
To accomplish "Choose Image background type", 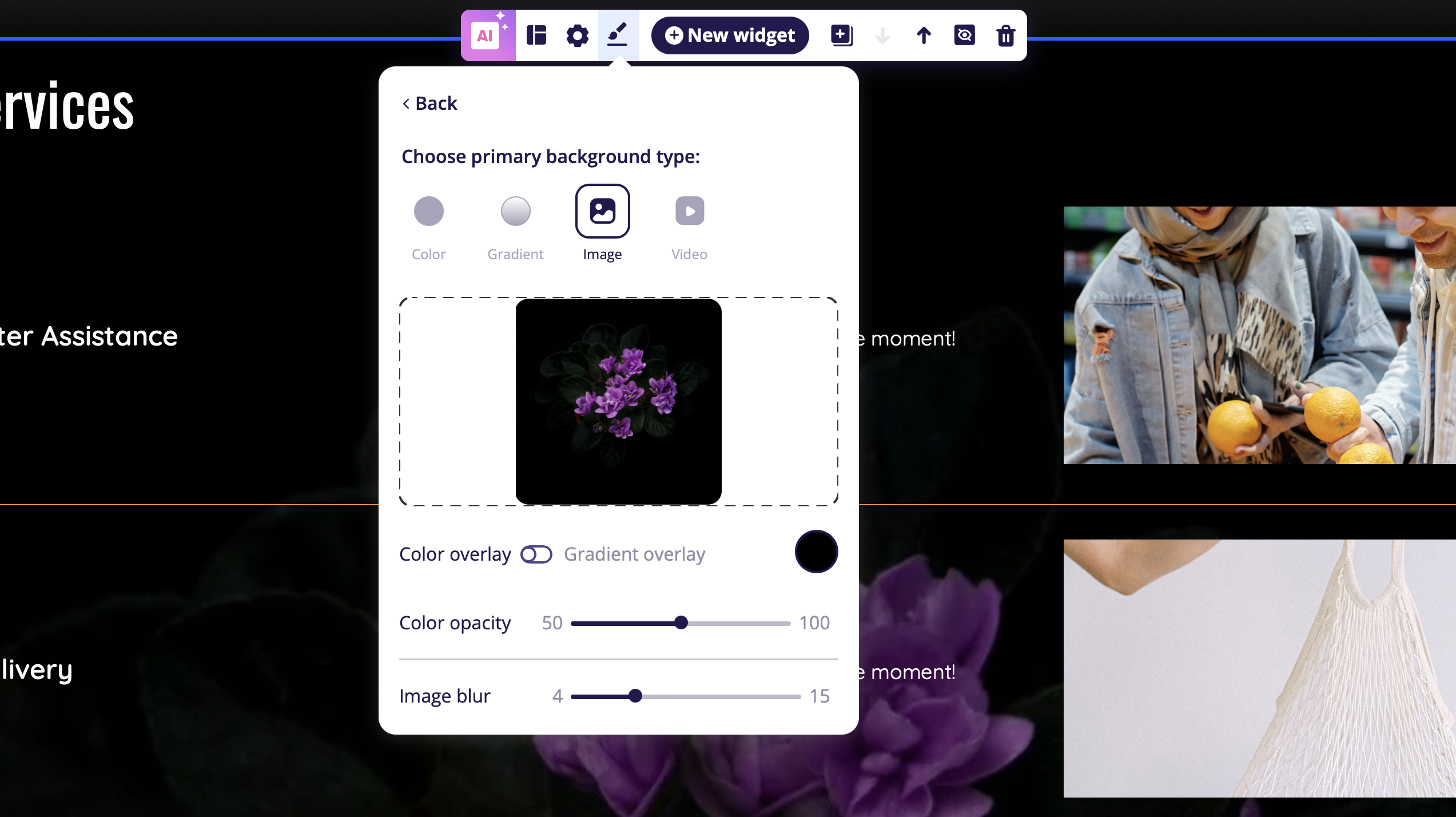I will 602,211.
